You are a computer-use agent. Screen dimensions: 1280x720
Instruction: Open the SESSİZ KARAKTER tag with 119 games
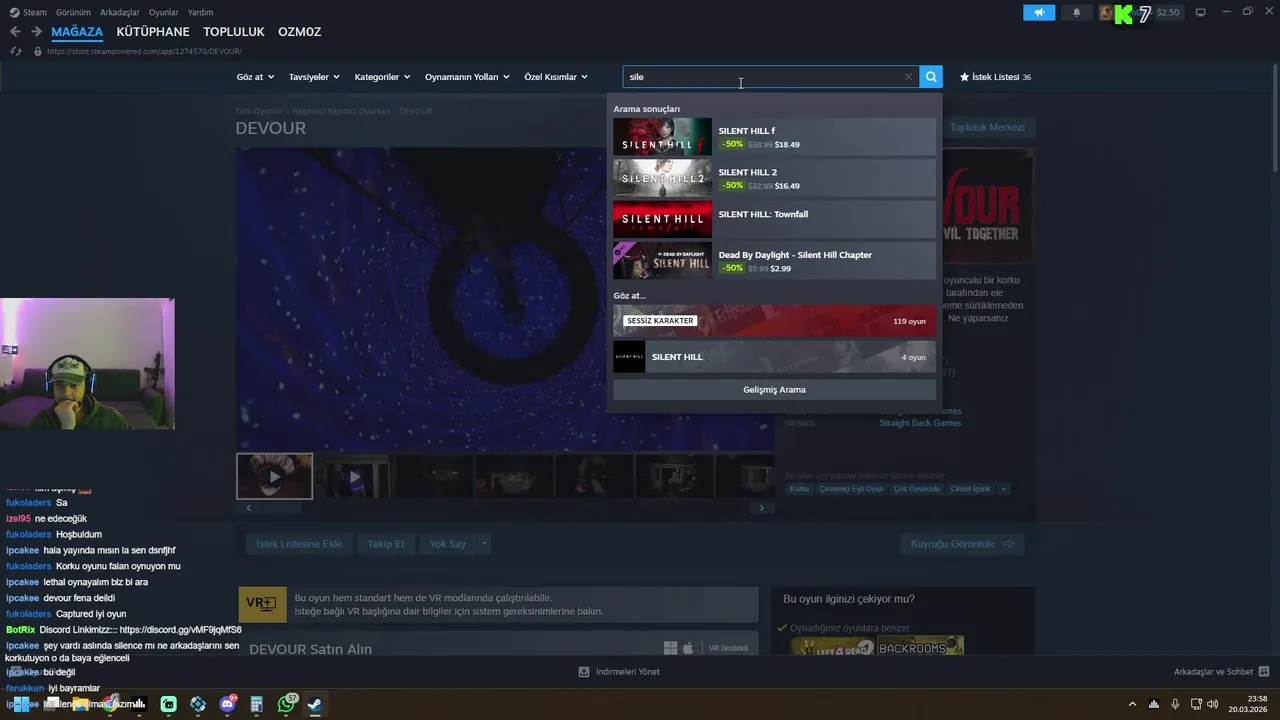pos(774,321)
